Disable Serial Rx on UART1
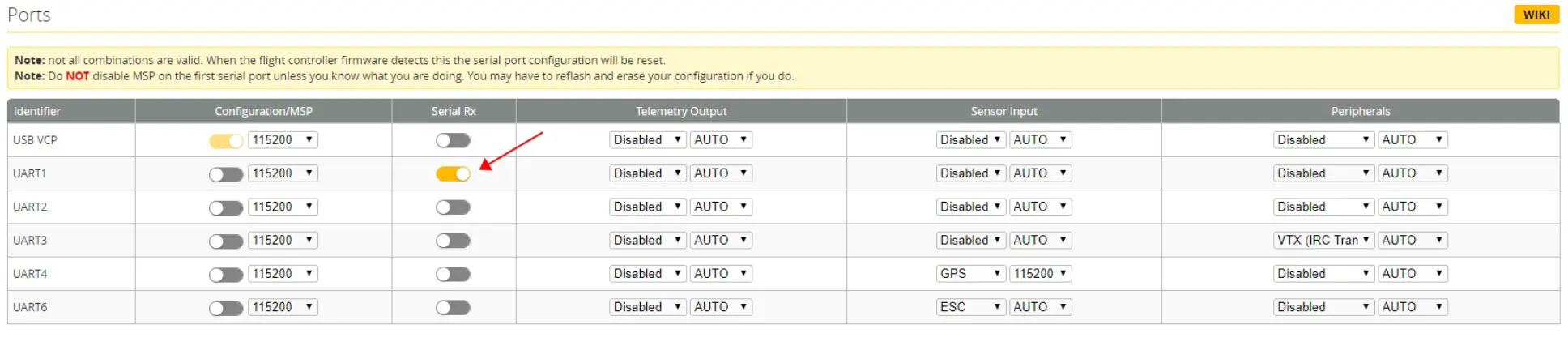1568x346 pixels. [x=453, y=174]
